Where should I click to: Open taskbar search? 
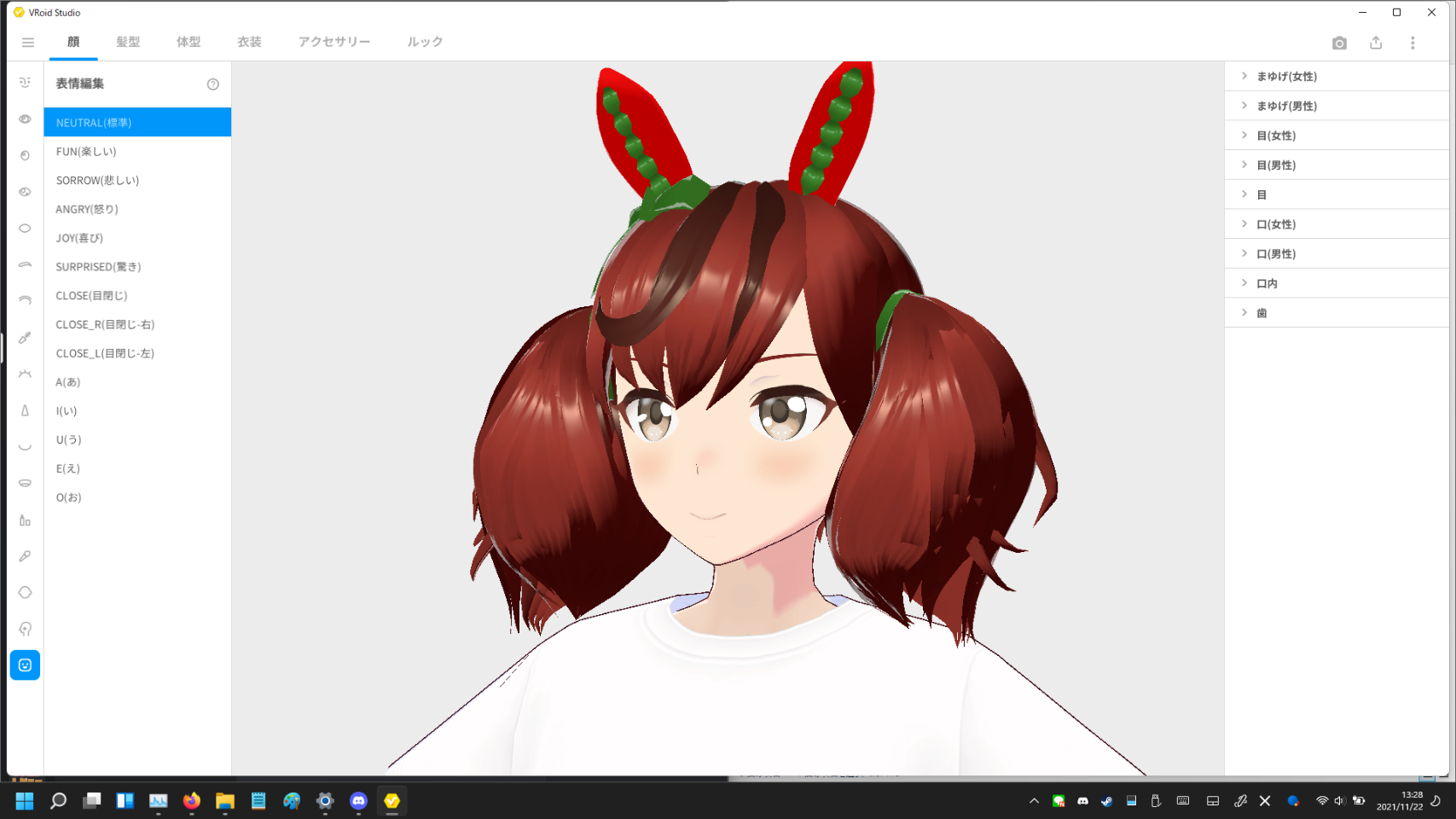coord(58,801)
